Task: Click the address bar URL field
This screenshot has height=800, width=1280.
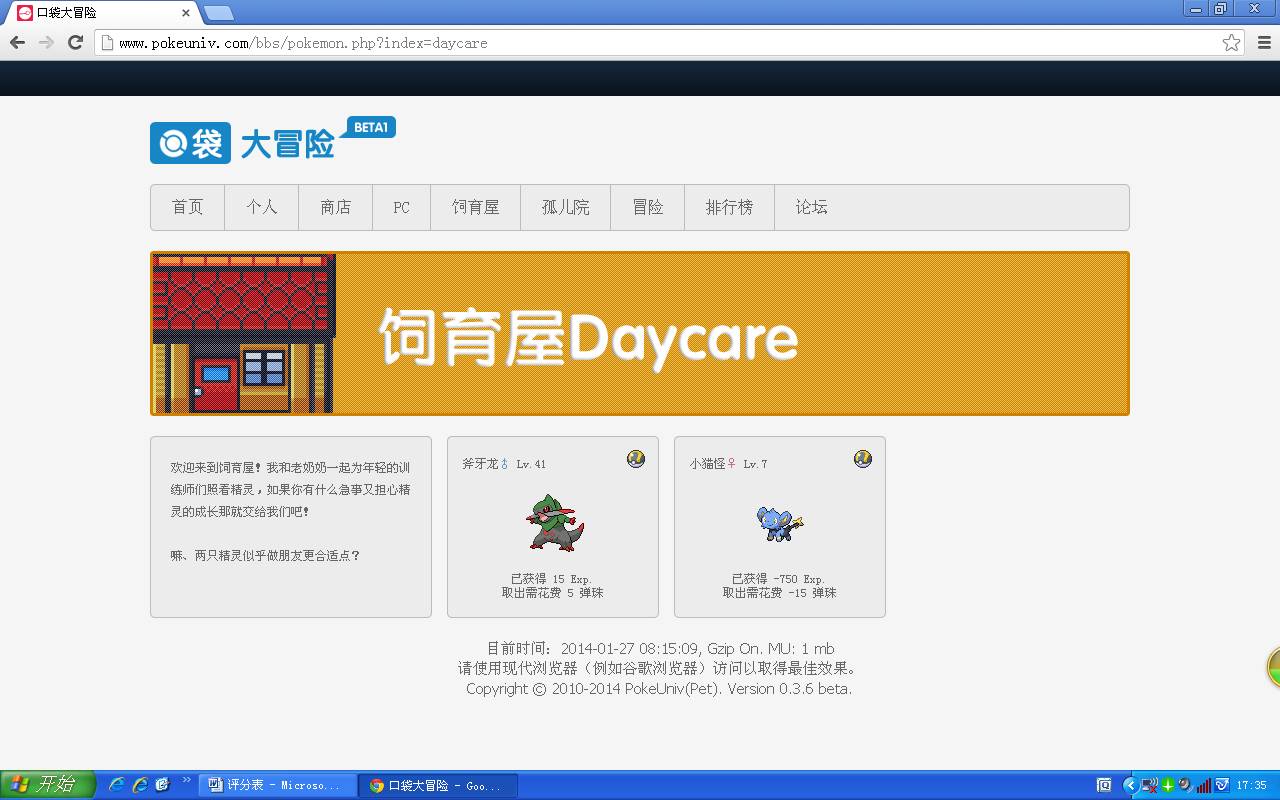Action: pyautogui.click(x=660, y=43)
